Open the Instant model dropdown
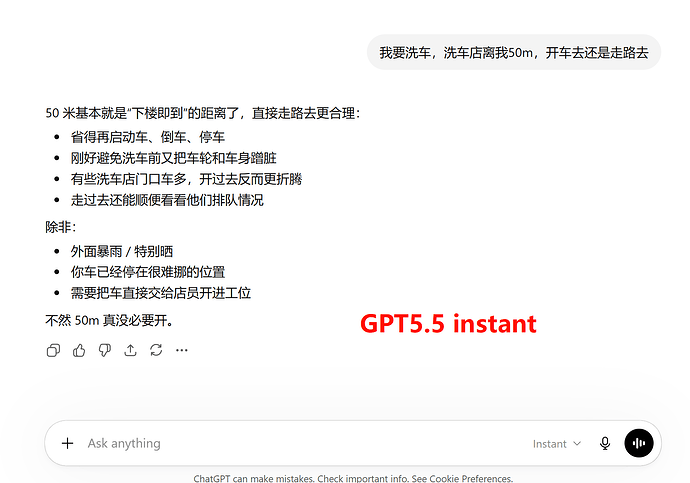 pos(557,444)
